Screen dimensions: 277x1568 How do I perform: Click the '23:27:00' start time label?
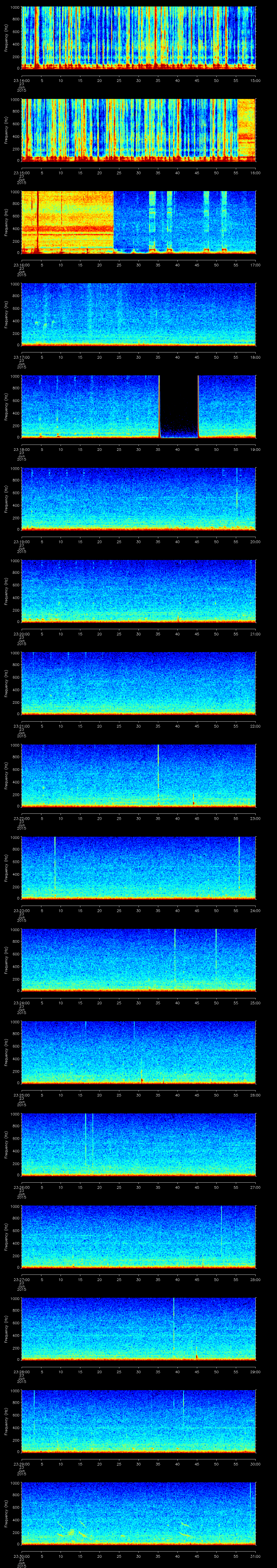click(x=21, y=1279)
